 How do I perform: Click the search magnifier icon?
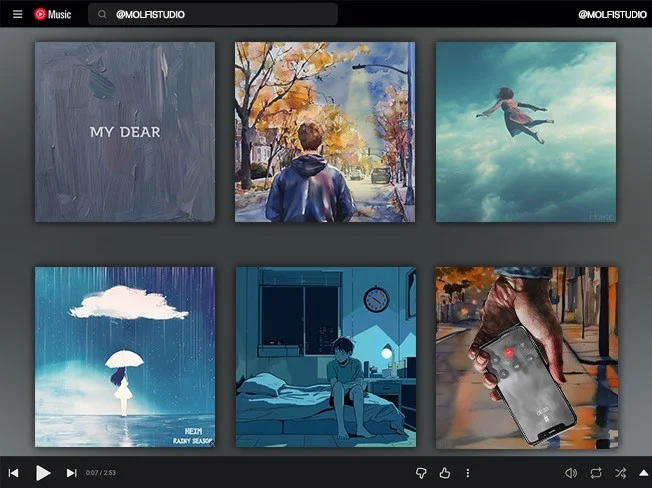[x=102, y=15]
